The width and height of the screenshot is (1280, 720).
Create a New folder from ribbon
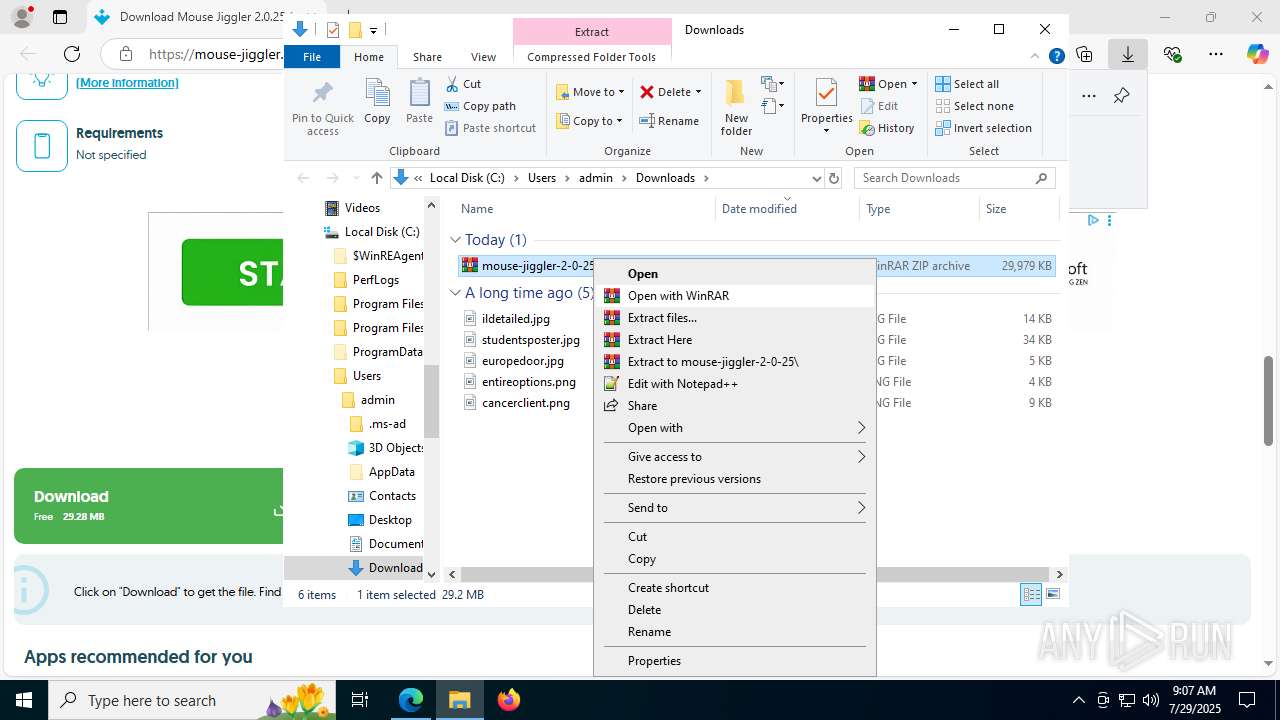(736, 108)
